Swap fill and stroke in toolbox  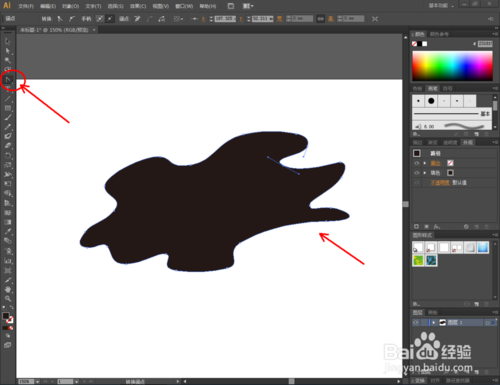click(x=12, y=307)
